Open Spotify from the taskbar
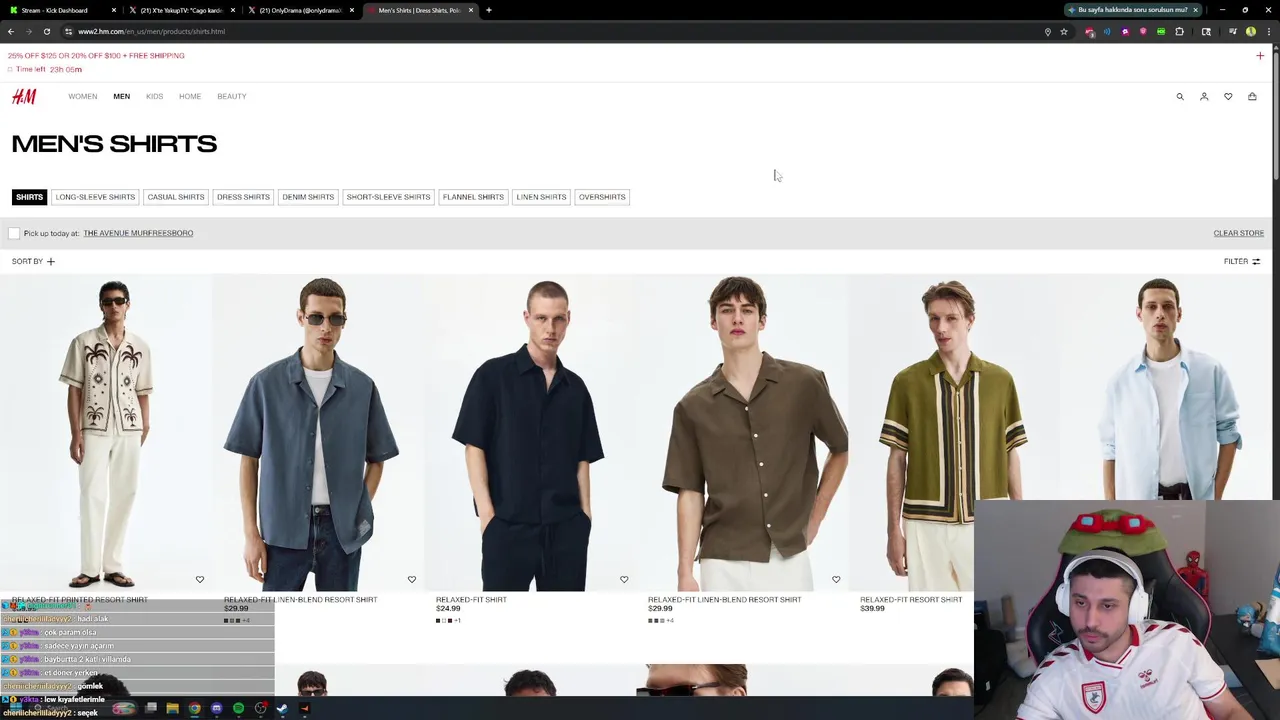The image size is (1280, 720). click(238, 709)
